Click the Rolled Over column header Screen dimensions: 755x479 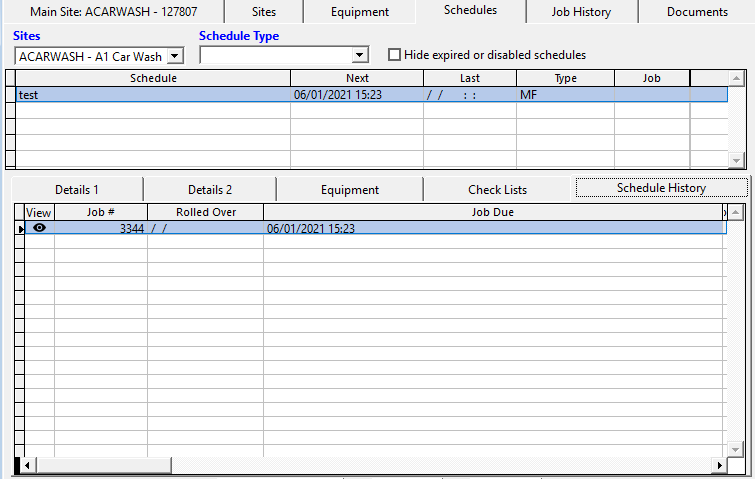point(205,212)
